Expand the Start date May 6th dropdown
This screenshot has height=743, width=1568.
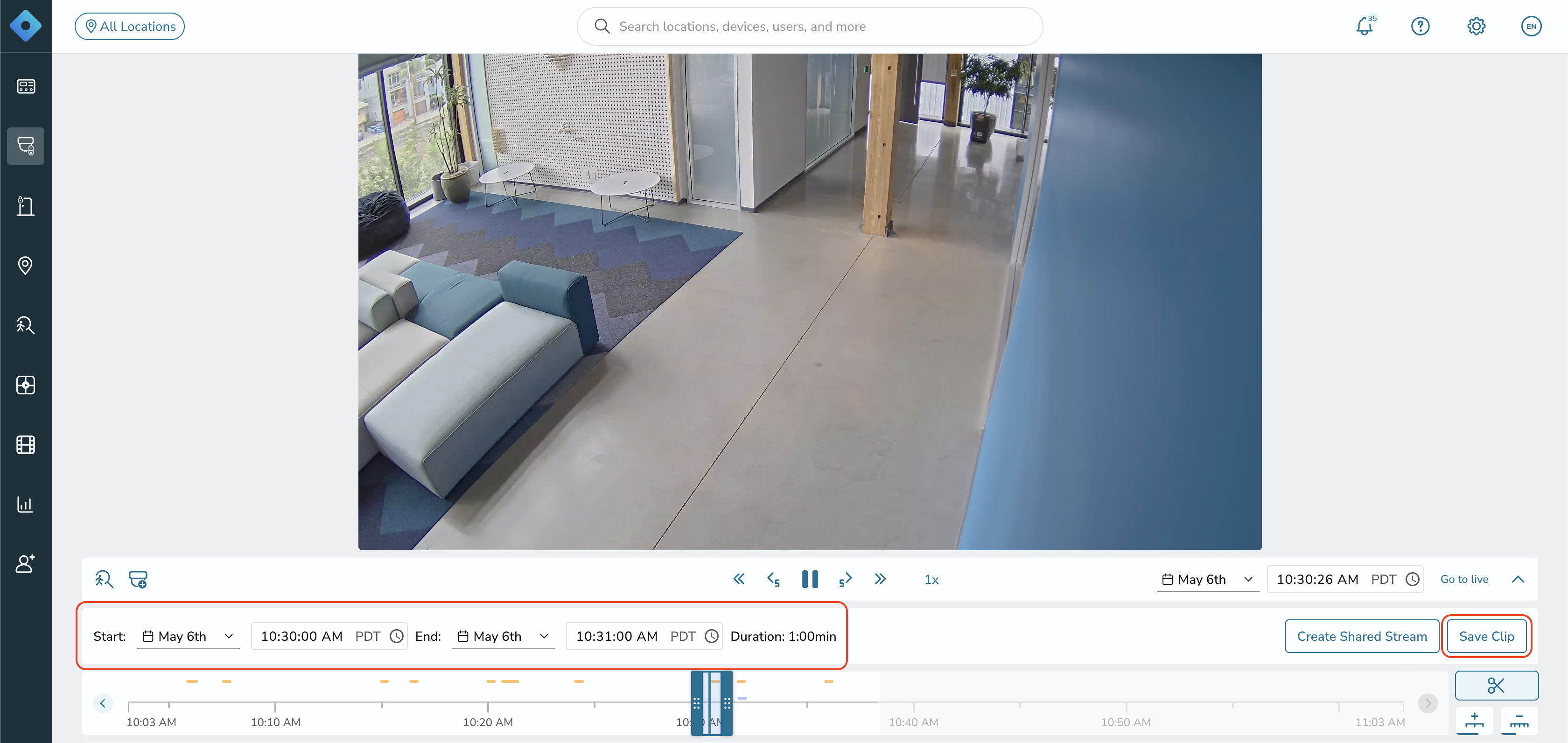[x=188, y=637]
